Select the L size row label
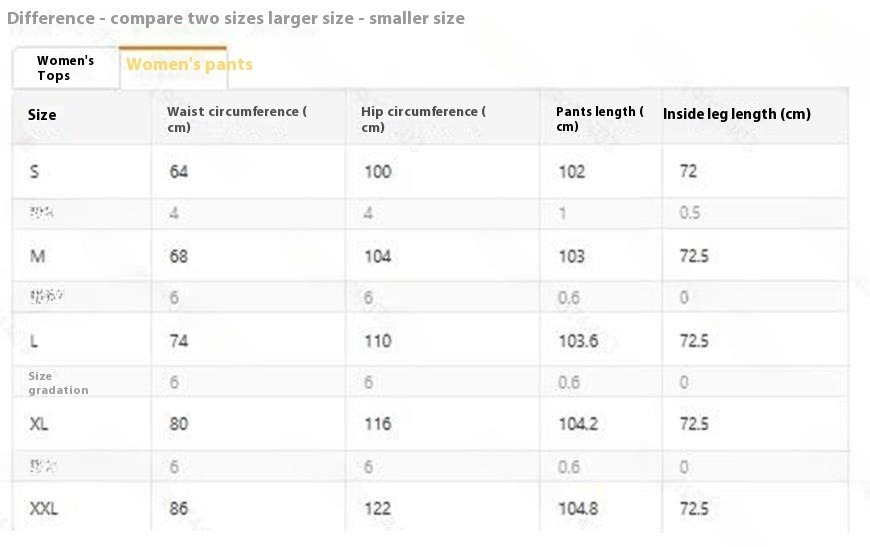870x547 pixels. pos(34,341)
